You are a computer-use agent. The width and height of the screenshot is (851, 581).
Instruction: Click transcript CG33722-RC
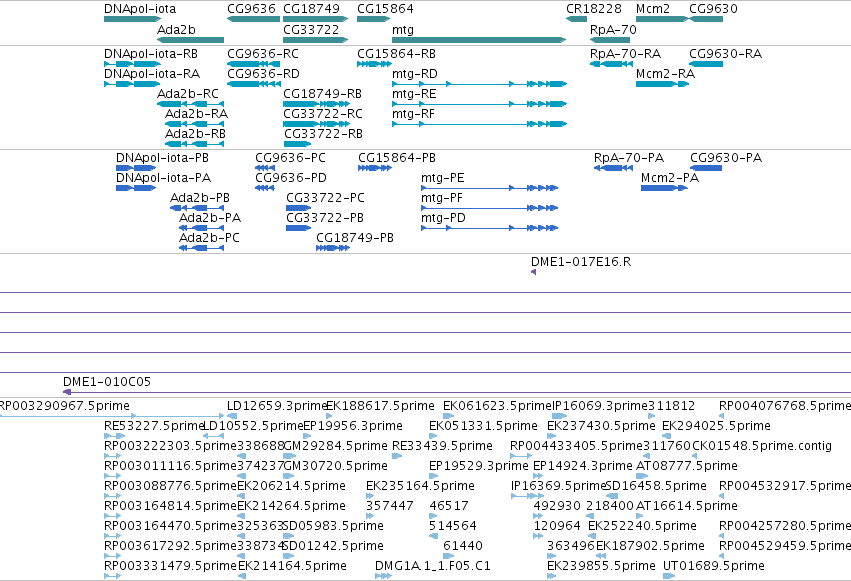(x=323, y=114)
